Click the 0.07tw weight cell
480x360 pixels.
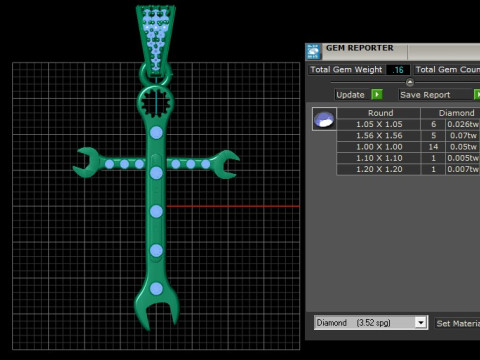pyautogui.click(x=463, y=136)
